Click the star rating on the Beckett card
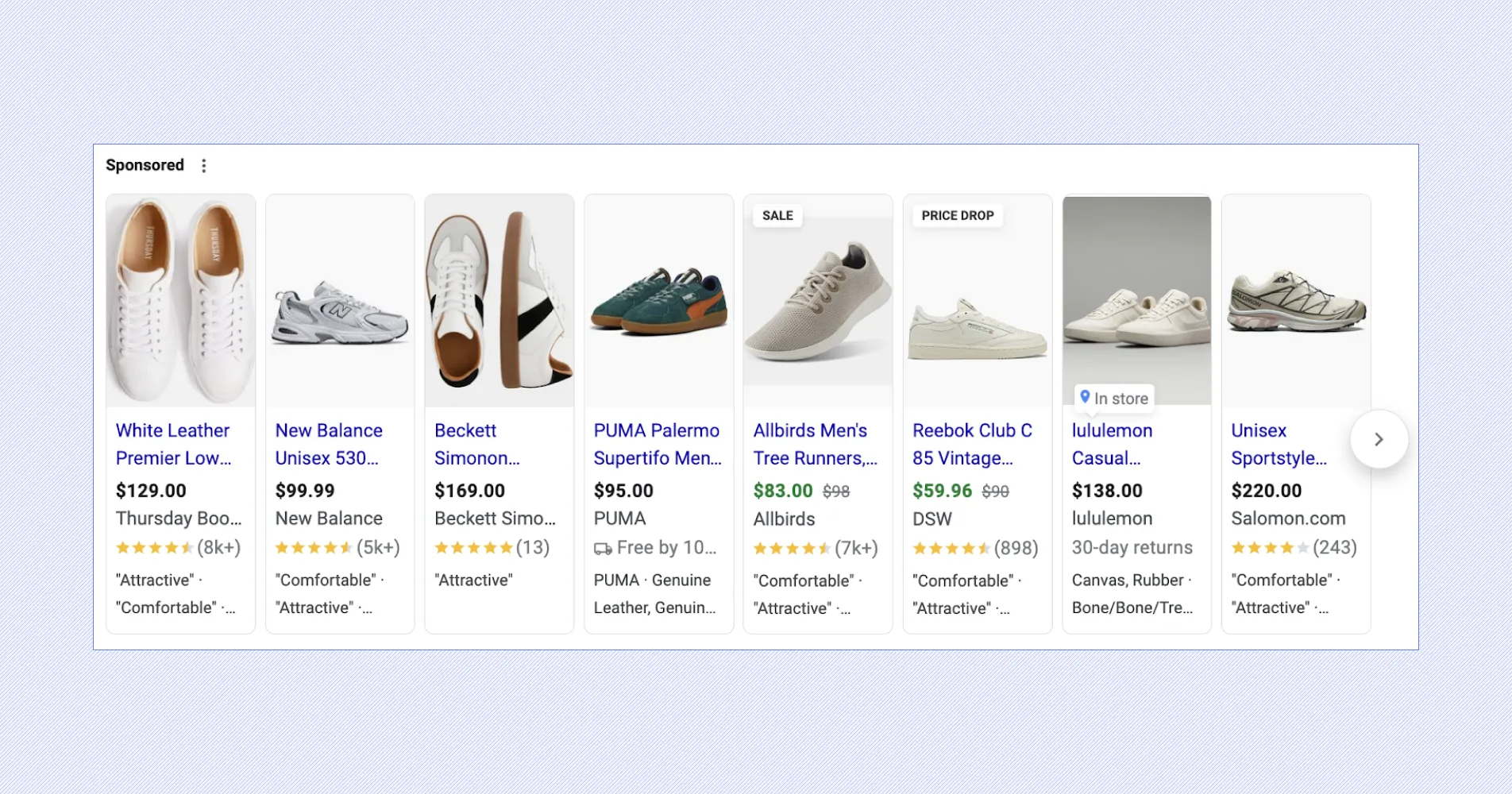 tap(474, 547)
